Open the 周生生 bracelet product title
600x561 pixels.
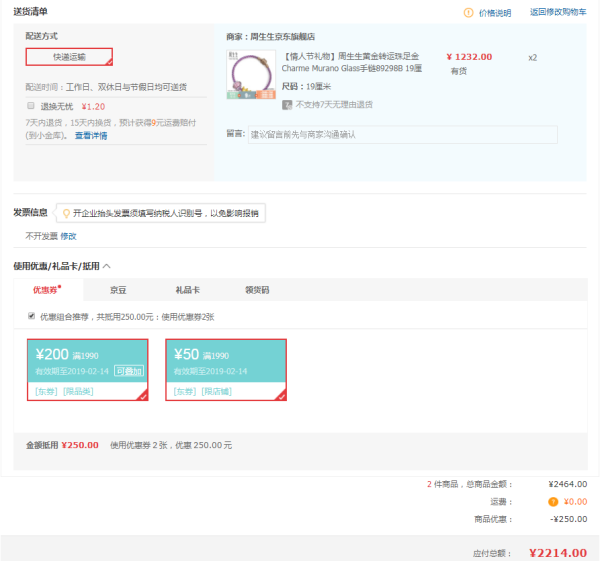point(352,62)
